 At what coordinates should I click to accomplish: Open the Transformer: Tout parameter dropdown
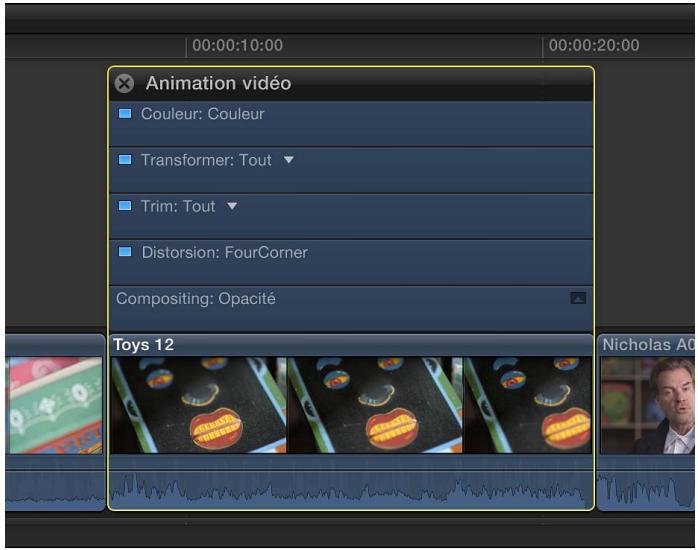point(288,160)
